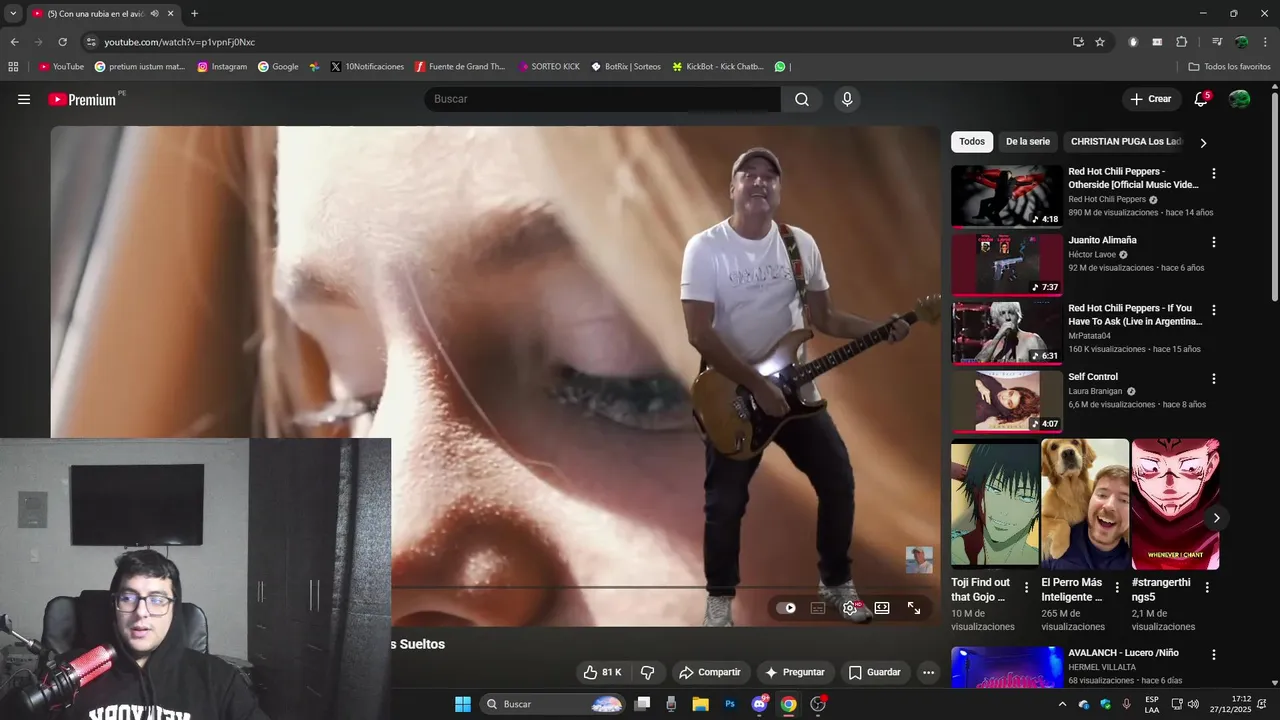The image size is (1280, 720).
Task: Open Otherside video thumbnail
Action: (x=1006, y=196)
